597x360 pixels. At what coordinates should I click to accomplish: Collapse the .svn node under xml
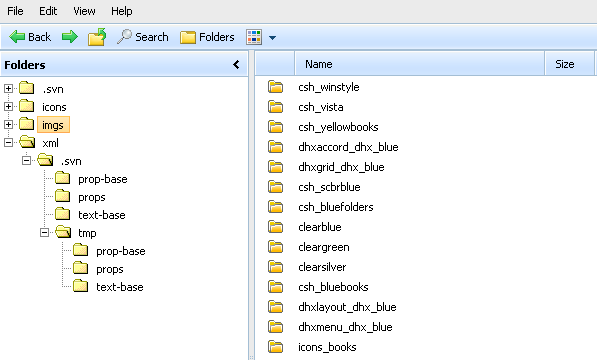coord(26,161)
